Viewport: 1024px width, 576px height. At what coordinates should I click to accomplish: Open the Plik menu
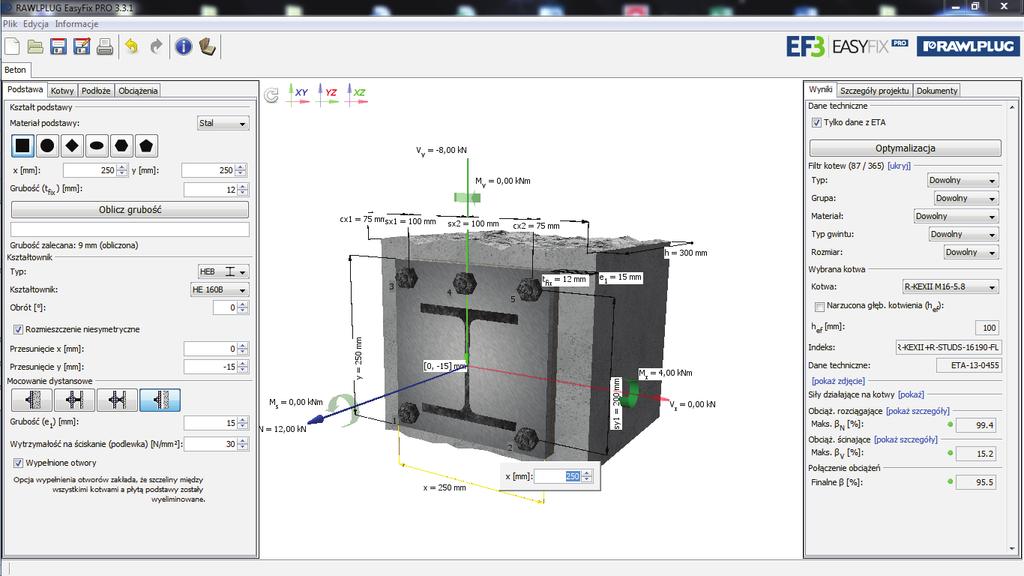point(10,24)
